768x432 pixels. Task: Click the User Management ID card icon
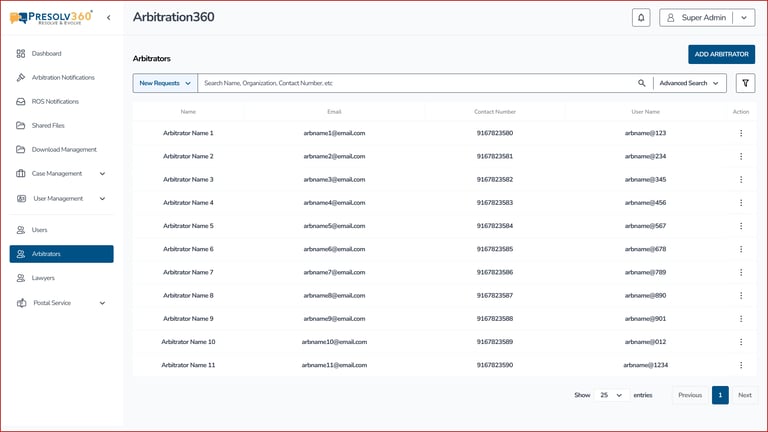pyautogui.click(x=21, y=198)
